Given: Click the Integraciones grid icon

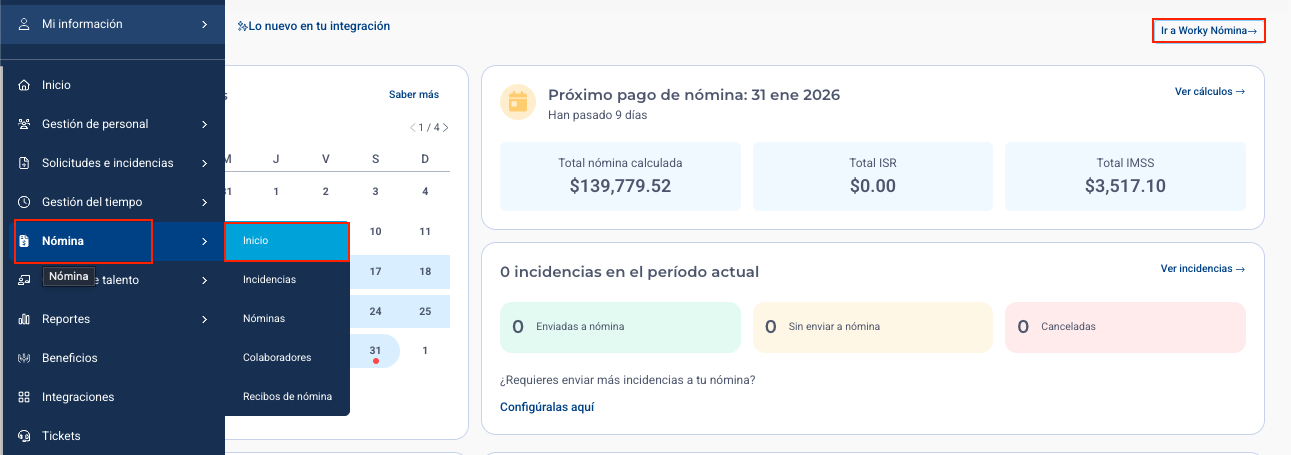Looking at the screenshot, I should pyautogui.click(x=24, y=397).
